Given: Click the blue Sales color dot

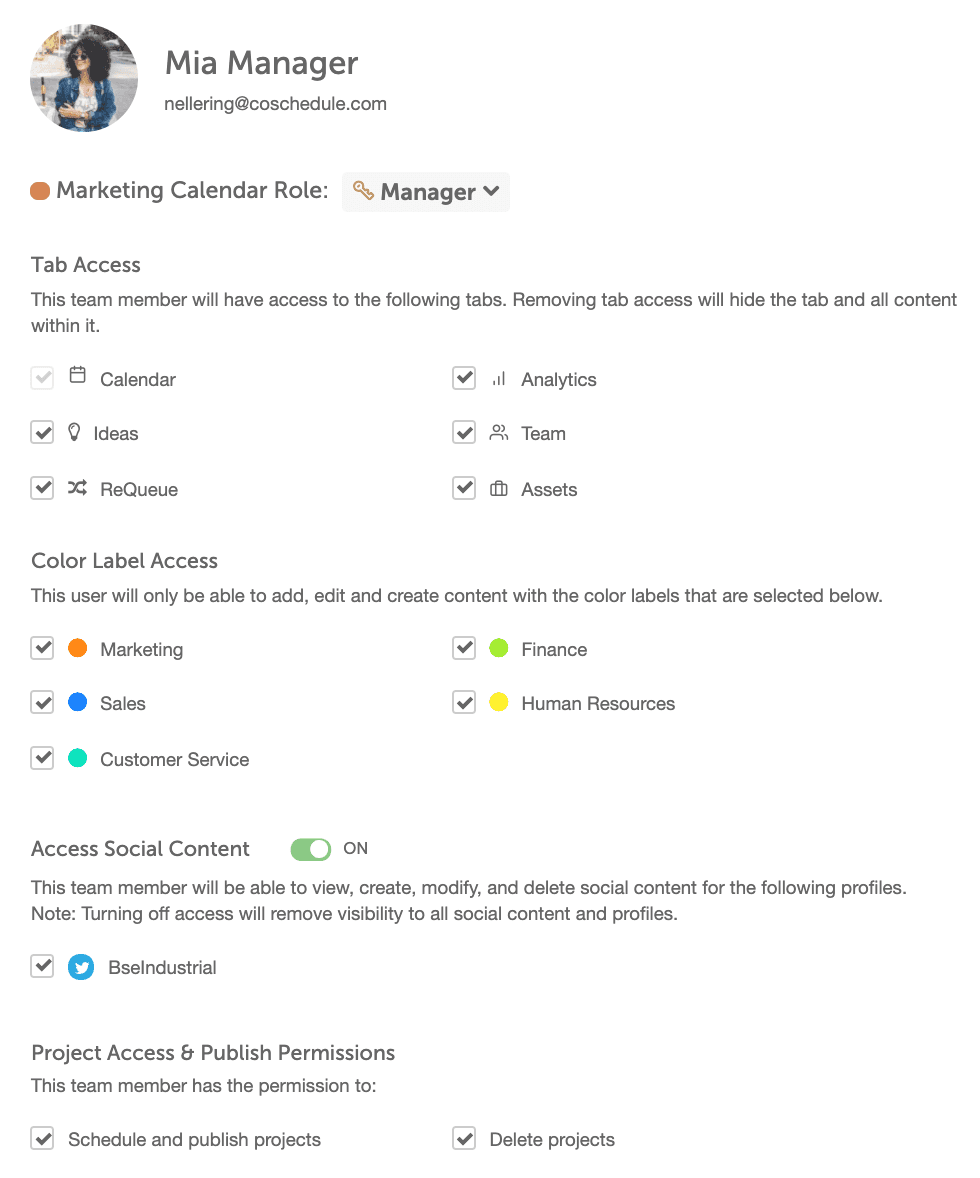Looking at the screenshot, I should (78, 703).
